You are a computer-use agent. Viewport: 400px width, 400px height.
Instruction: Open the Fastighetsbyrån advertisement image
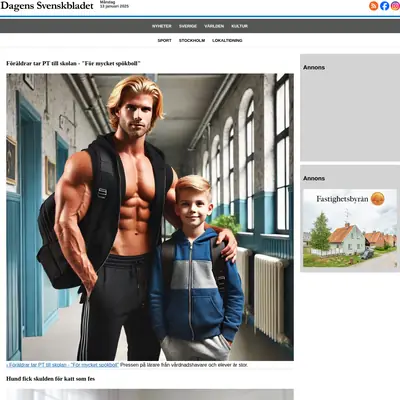350,228
